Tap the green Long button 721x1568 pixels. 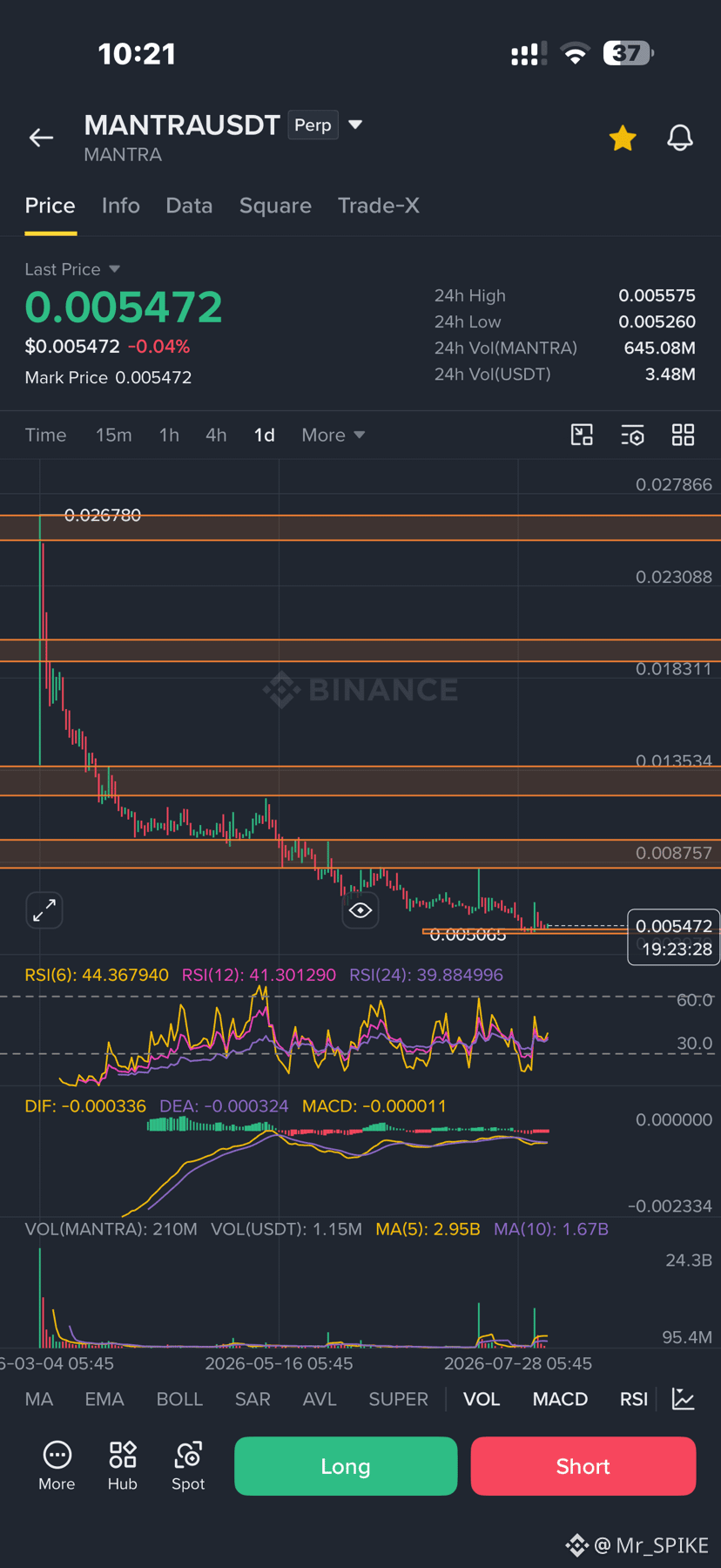[346, 1466]
